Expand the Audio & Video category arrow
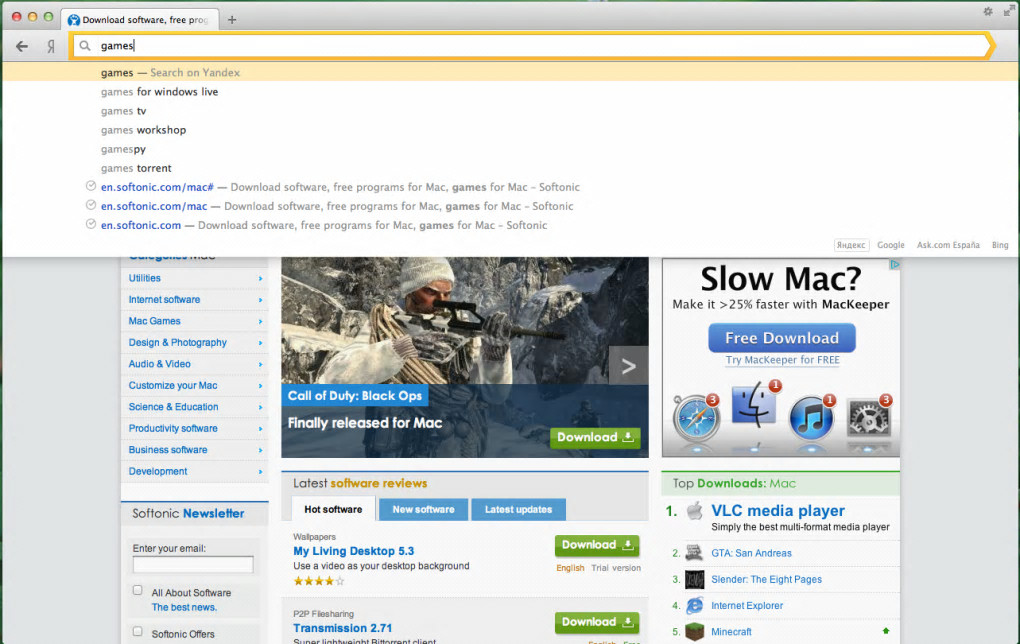The image size is (1020, 644). [260, 364]
